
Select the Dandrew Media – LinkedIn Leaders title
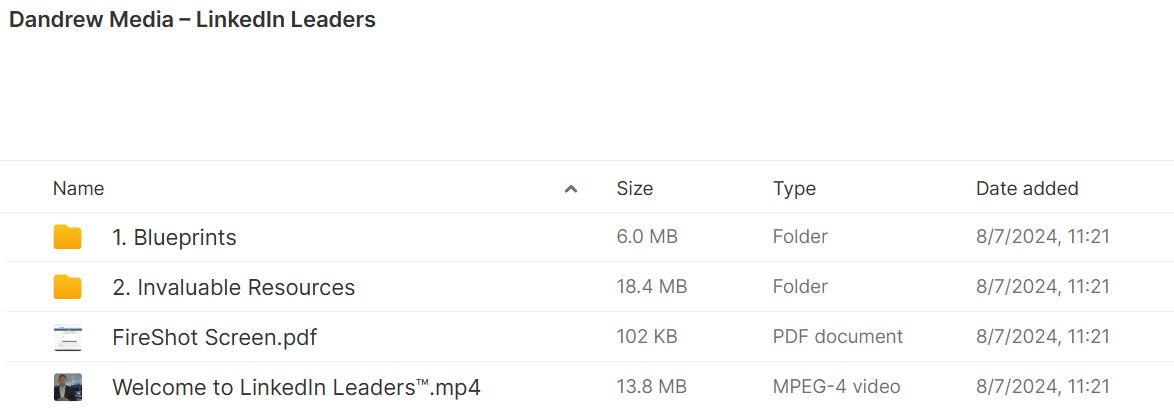[192, 20]
